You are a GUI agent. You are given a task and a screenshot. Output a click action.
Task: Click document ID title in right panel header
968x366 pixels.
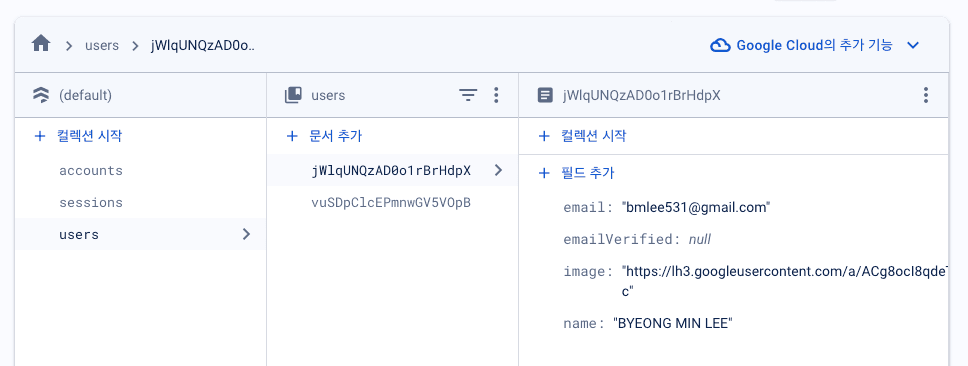pos(641,95)
